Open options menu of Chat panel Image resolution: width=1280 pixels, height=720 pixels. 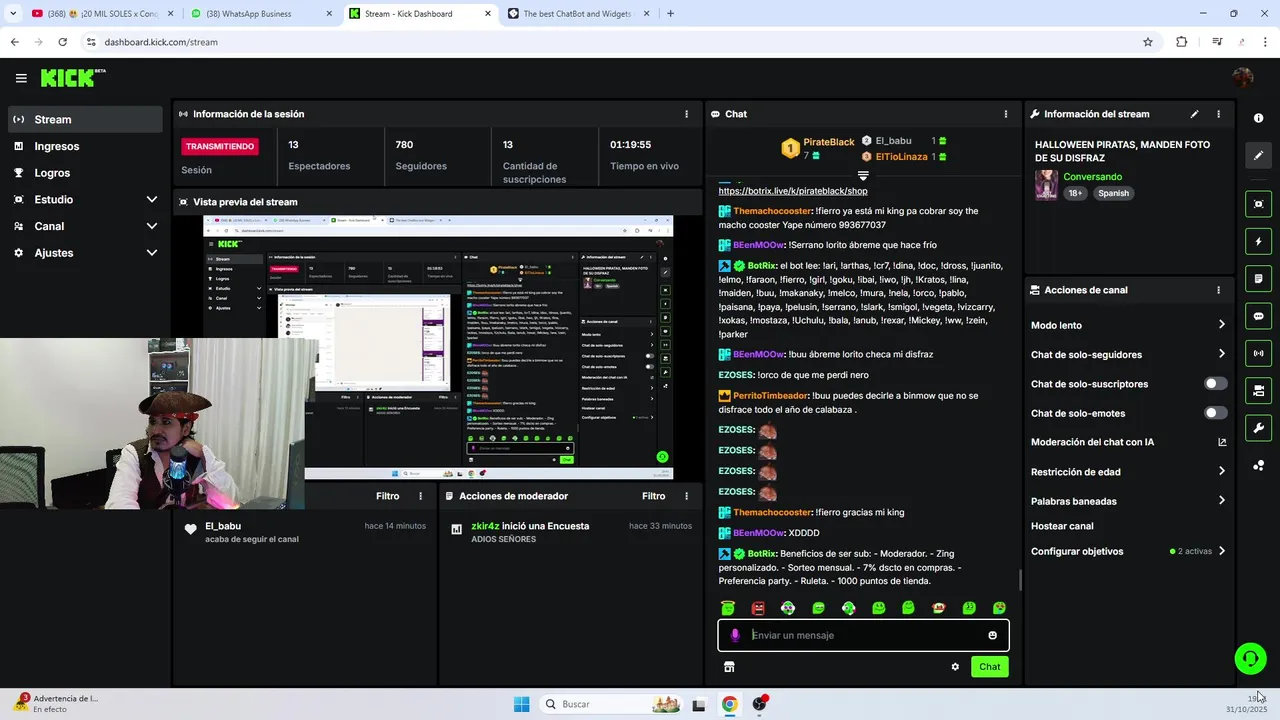(x=1006, y=114)
